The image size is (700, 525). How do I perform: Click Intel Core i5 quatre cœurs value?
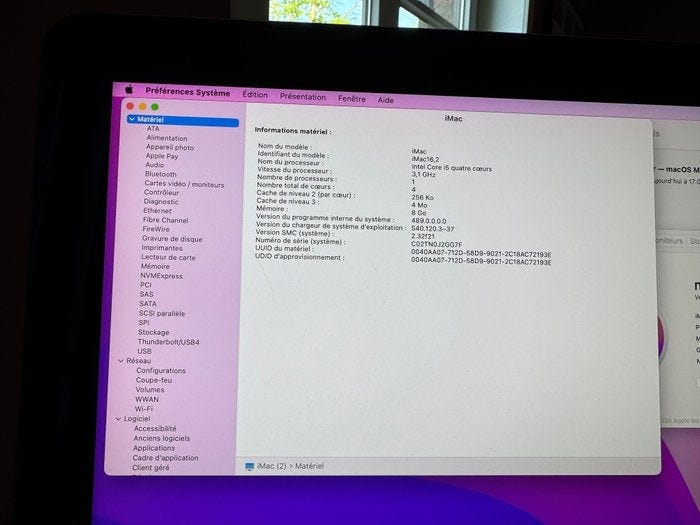pos(451,168)
